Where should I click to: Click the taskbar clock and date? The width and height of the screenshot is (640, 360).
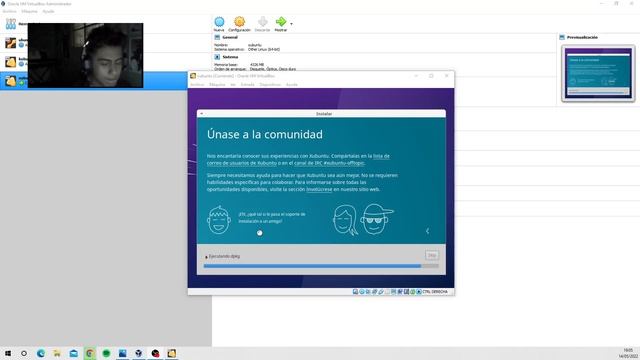(x=628, y=353)
